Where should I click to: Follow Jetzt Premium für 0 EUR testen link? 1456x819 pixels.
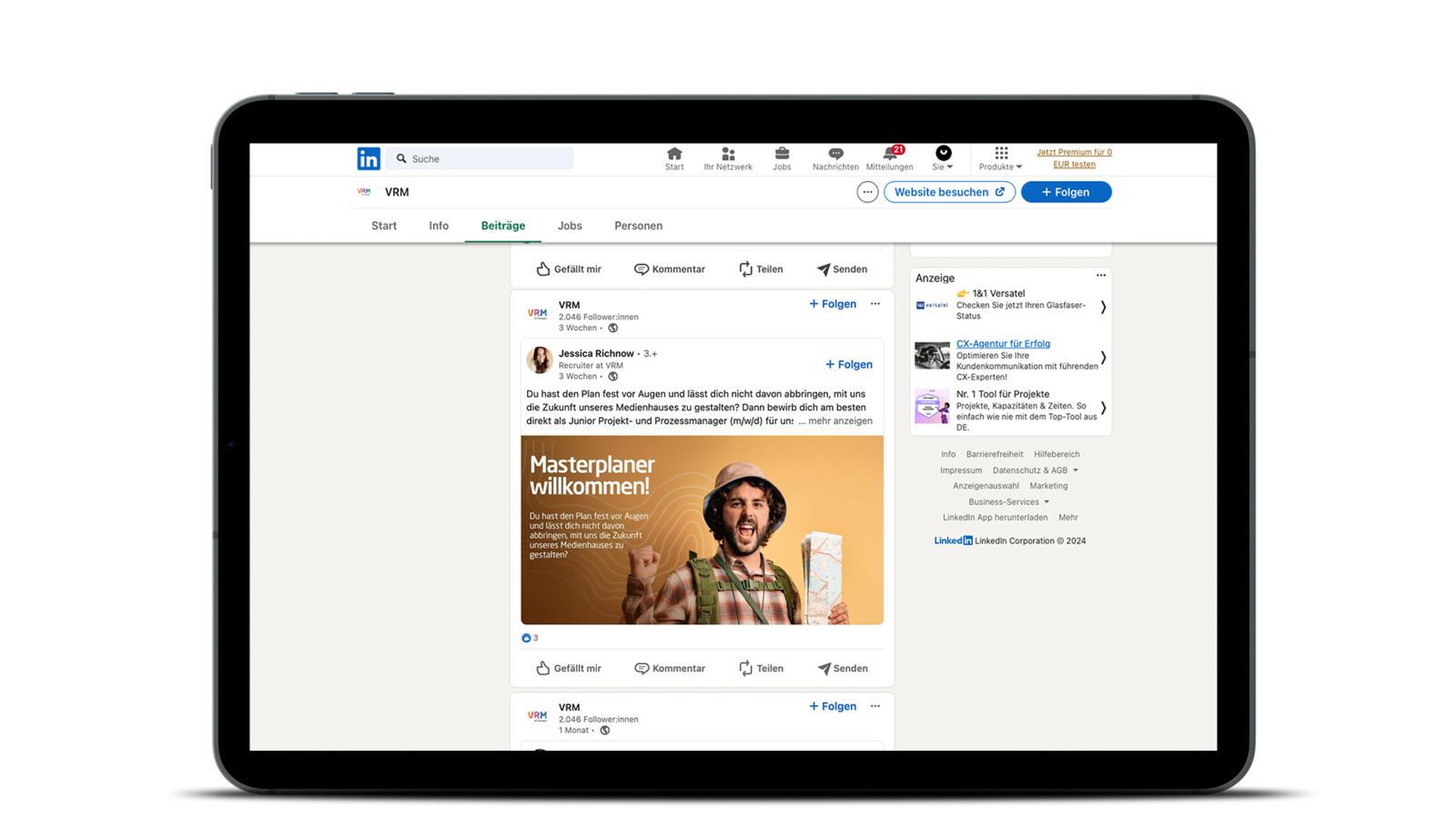tap(1074, 158)
